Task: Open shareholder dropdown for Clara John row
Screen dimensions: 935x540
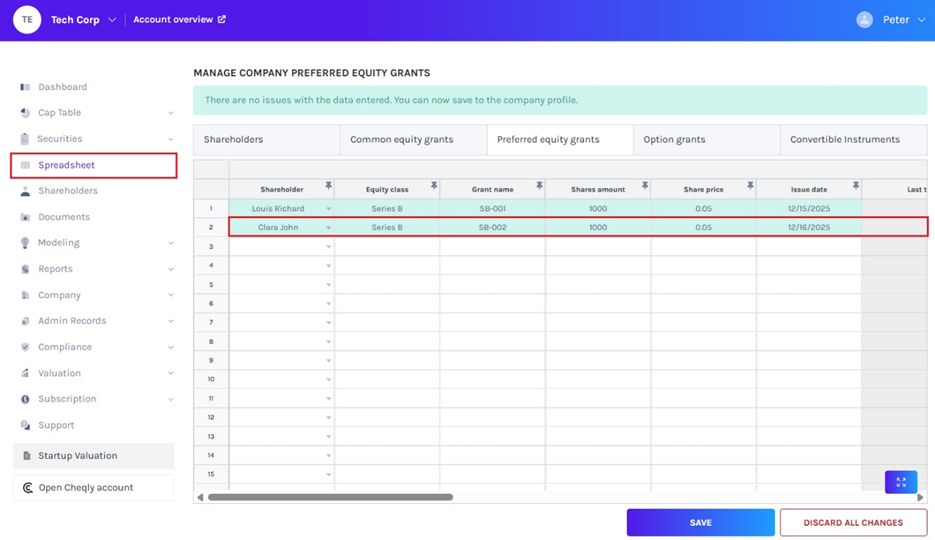Action: (329, 228)
